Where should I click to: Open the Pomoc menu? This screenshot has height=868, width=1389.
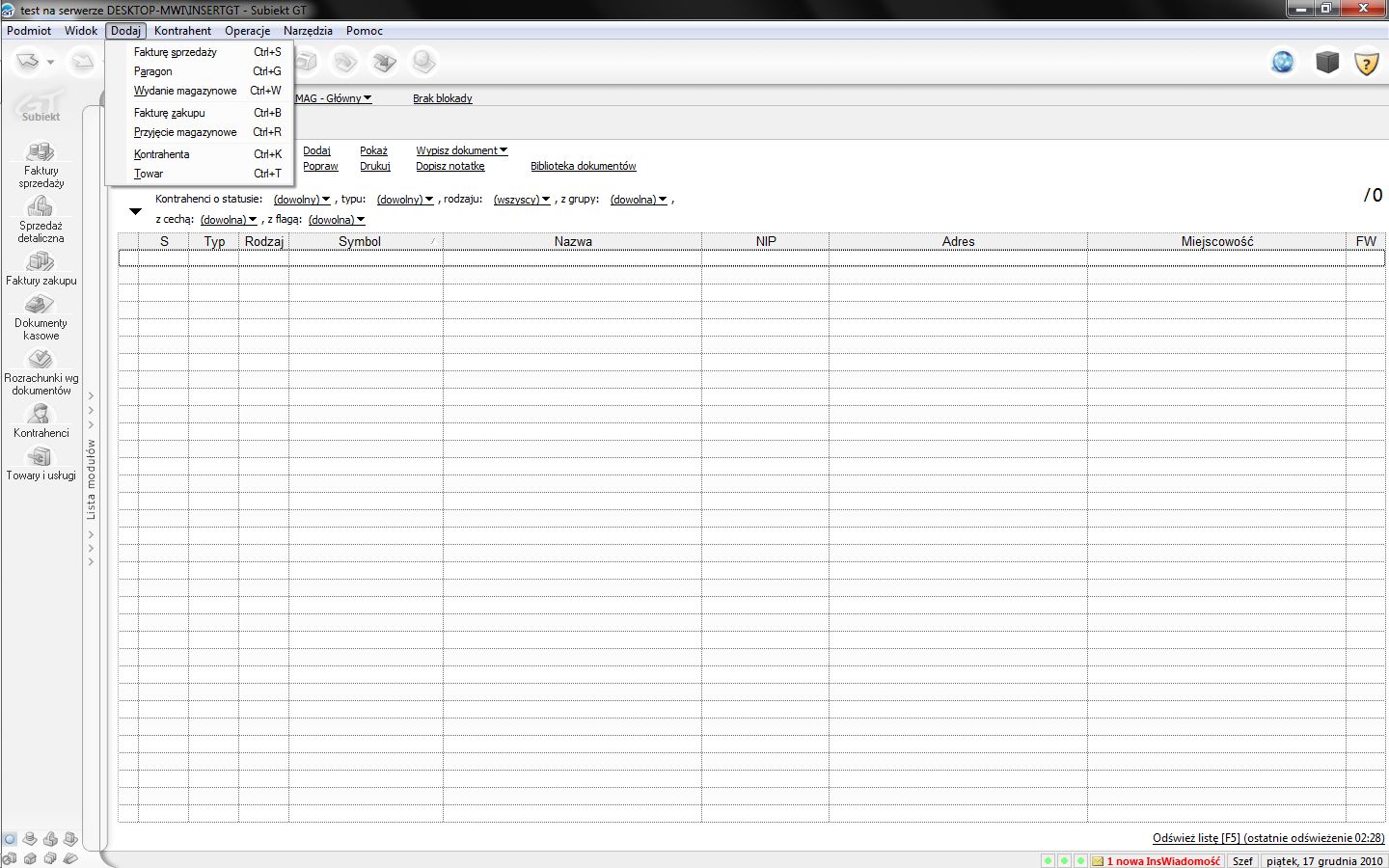click(365, 31)
